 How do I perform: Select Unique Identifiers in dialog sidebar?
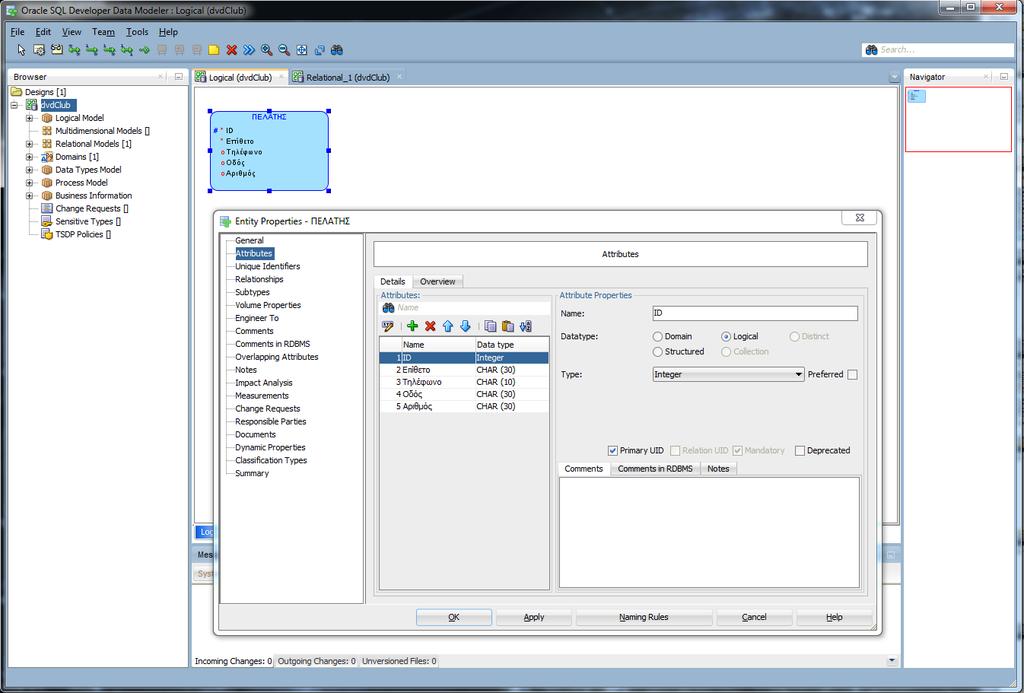click(x=268, y=266)
